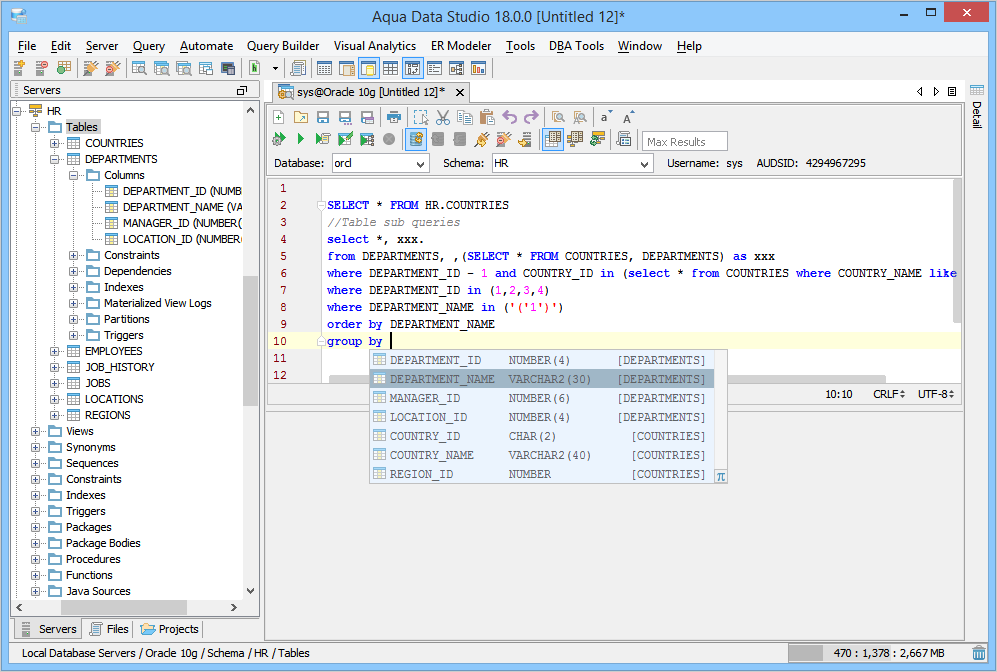The width and height of the screenshot is (997, 672).
Task: Open the UTF-8 encoding selector
Action: click(936, 394)
